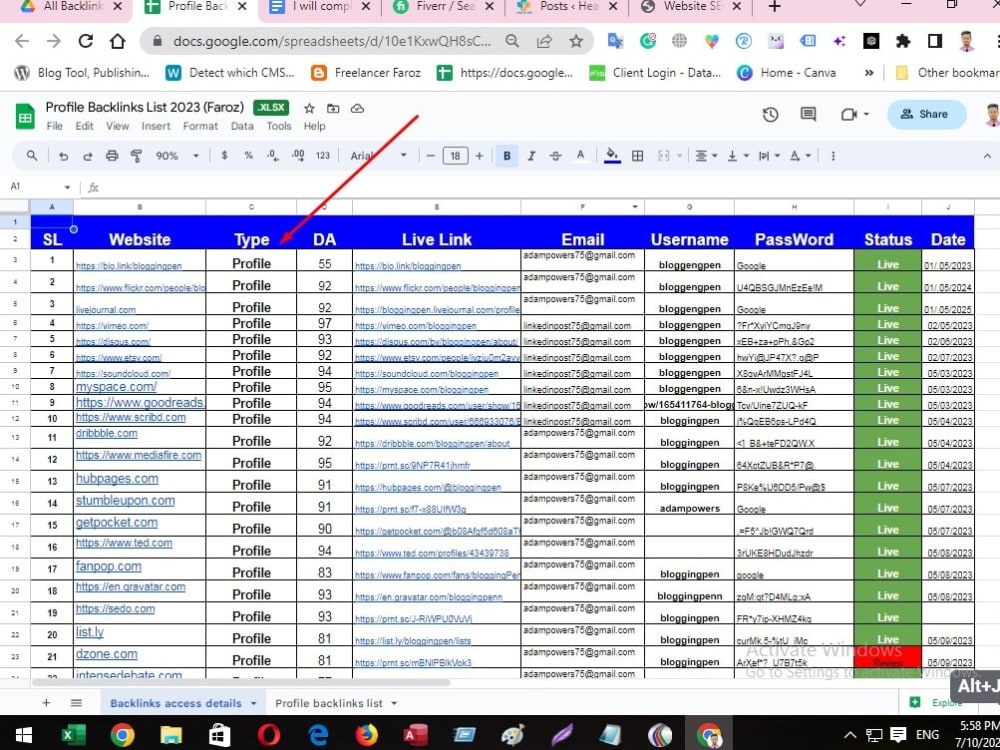
Task: Bookmark this page with star icon
Action: (576, 41)
